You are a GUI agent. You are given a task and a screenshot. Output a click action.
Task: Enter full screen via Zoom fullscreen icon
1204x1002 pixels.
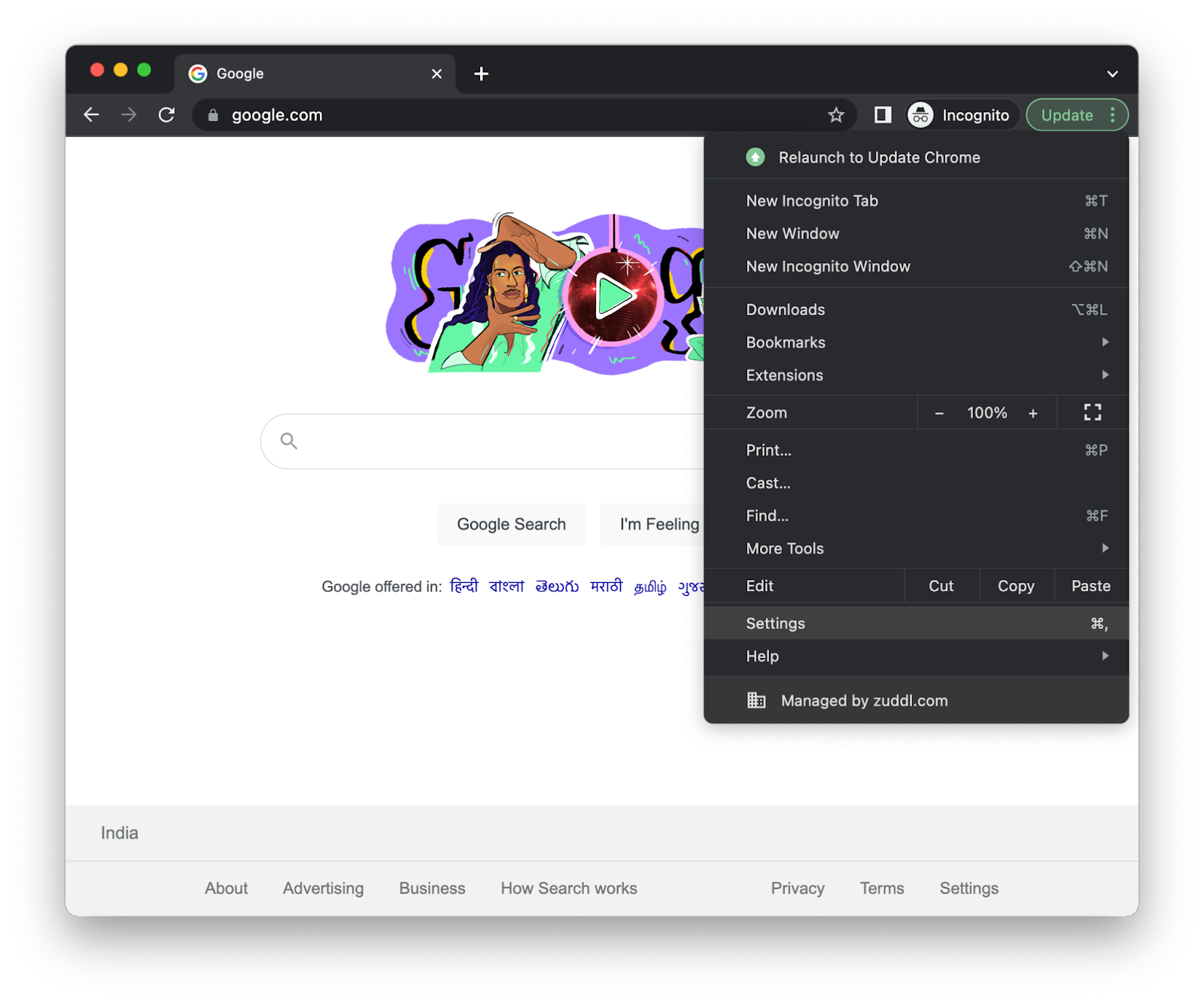[x=1093, y=412]
